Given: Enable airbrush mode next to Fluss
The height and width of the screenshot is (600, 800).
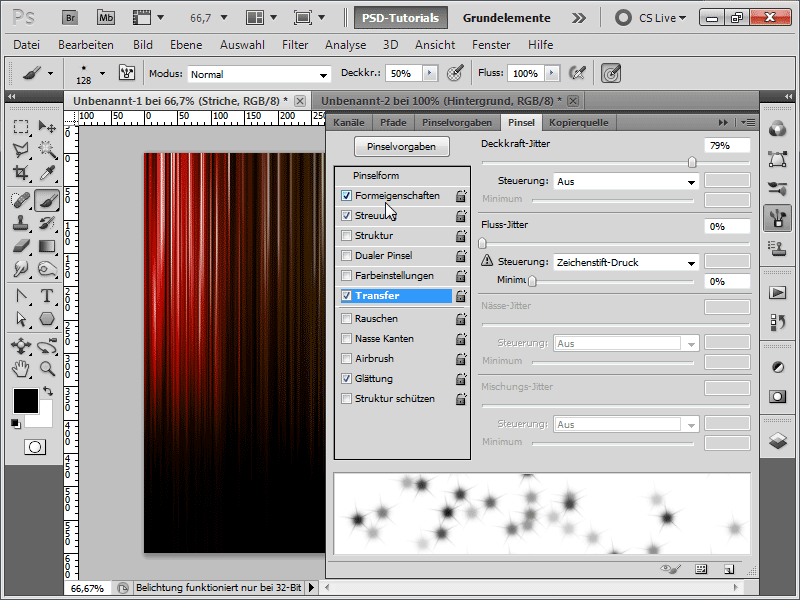Looking at the screenshot, I should click(x=577, y=73).
